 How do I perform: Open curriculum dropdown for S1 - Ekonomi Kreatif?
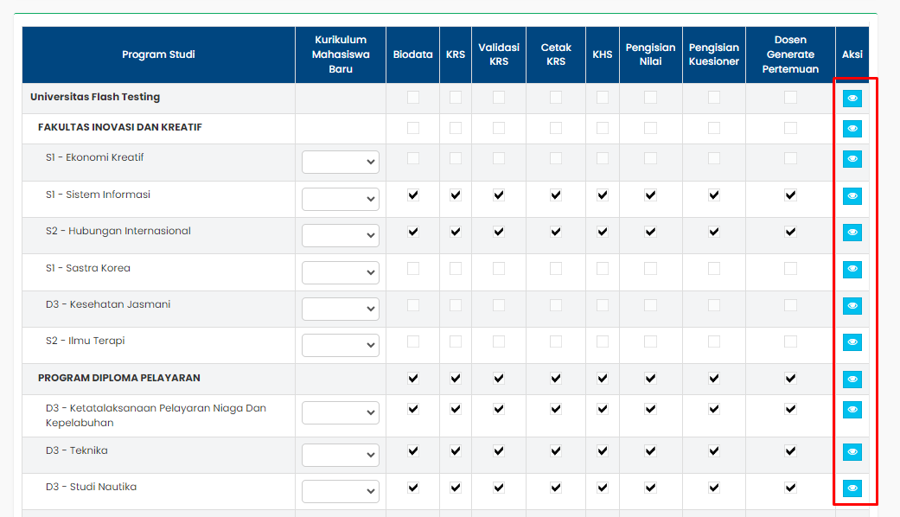[x=340, y=162]
